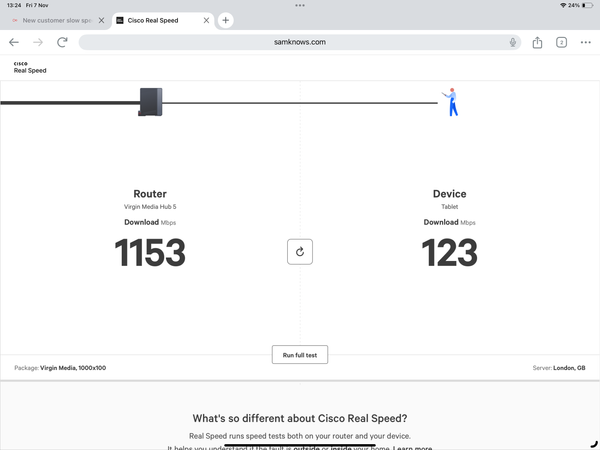Open the browser three-dots menu
Viewport: 600px width, 450px height.
pos(586,42)
